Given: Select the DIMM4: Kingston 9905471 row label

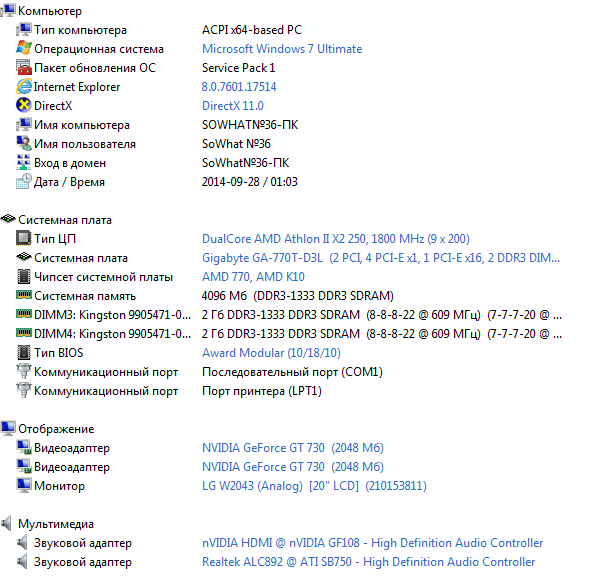Looking at the screenshot, I should pos(112,334).
